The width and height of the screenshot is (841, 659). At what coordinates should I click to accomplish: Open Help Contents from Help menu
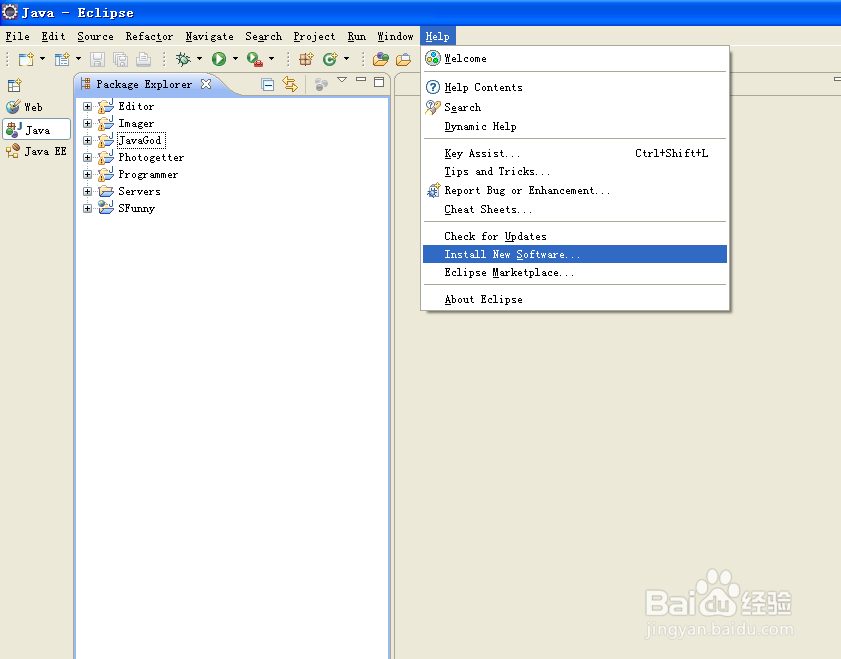click(x=574, y=87)
